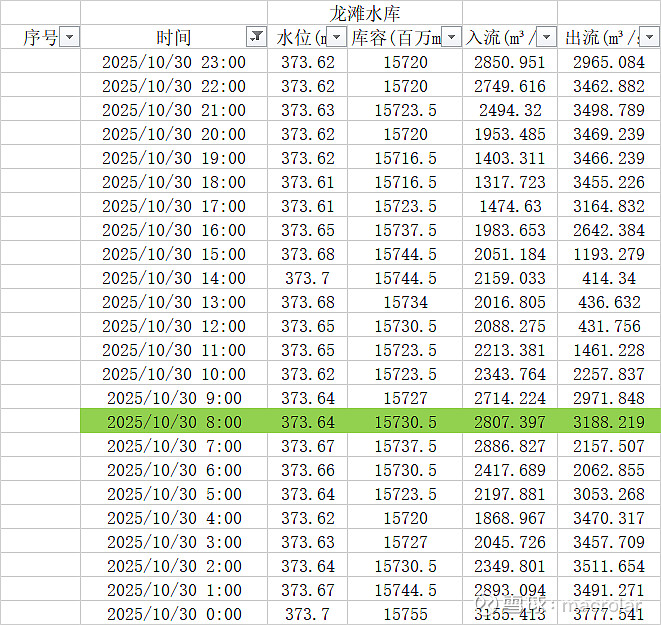Image resolution: width=661 pixels, height=625 pixels.
Task: Select cell 2025/10/30 3:00
Action: click(174, 542)
